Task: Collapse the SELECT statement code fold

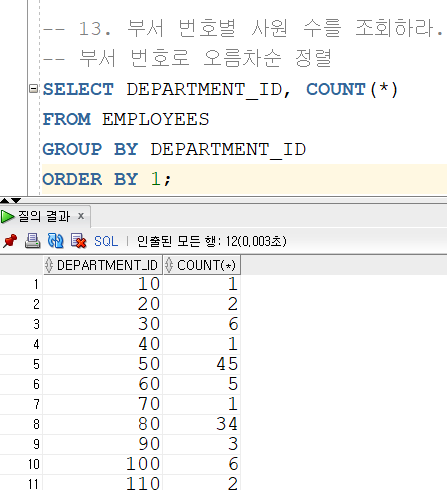Action: coord(33,89)
